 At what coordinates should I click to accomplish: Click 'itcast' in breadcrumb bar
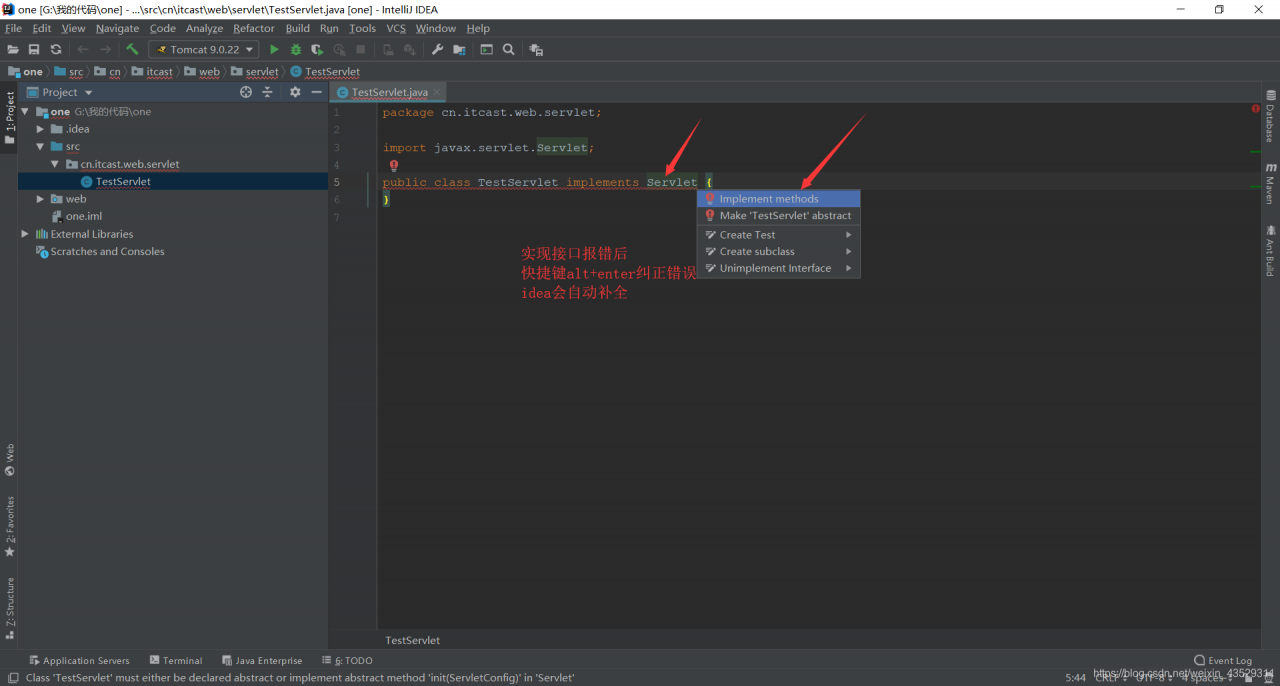click(x=159, y=71)
